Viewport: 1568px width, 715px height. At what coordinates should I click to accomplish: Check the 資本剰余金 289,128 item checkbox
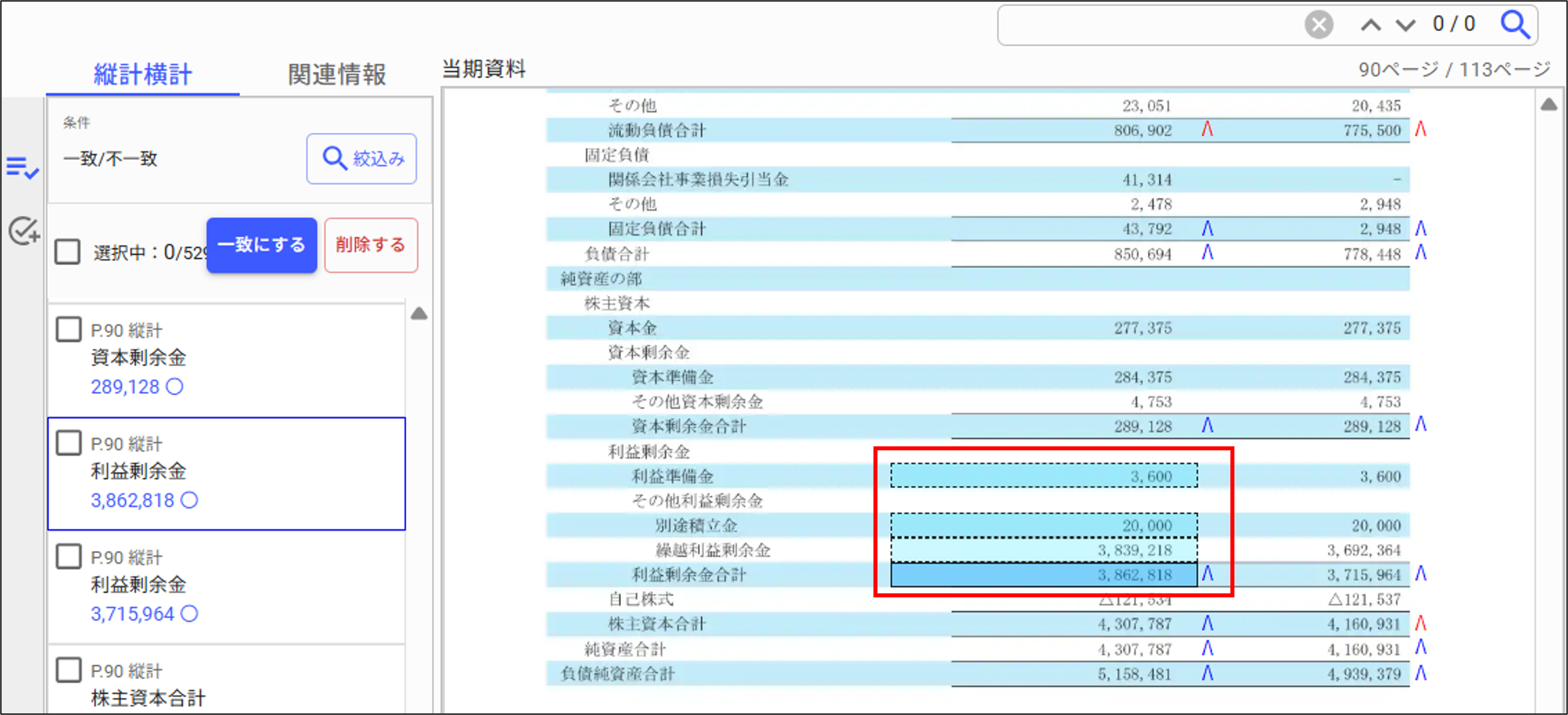tap(68, 329)
